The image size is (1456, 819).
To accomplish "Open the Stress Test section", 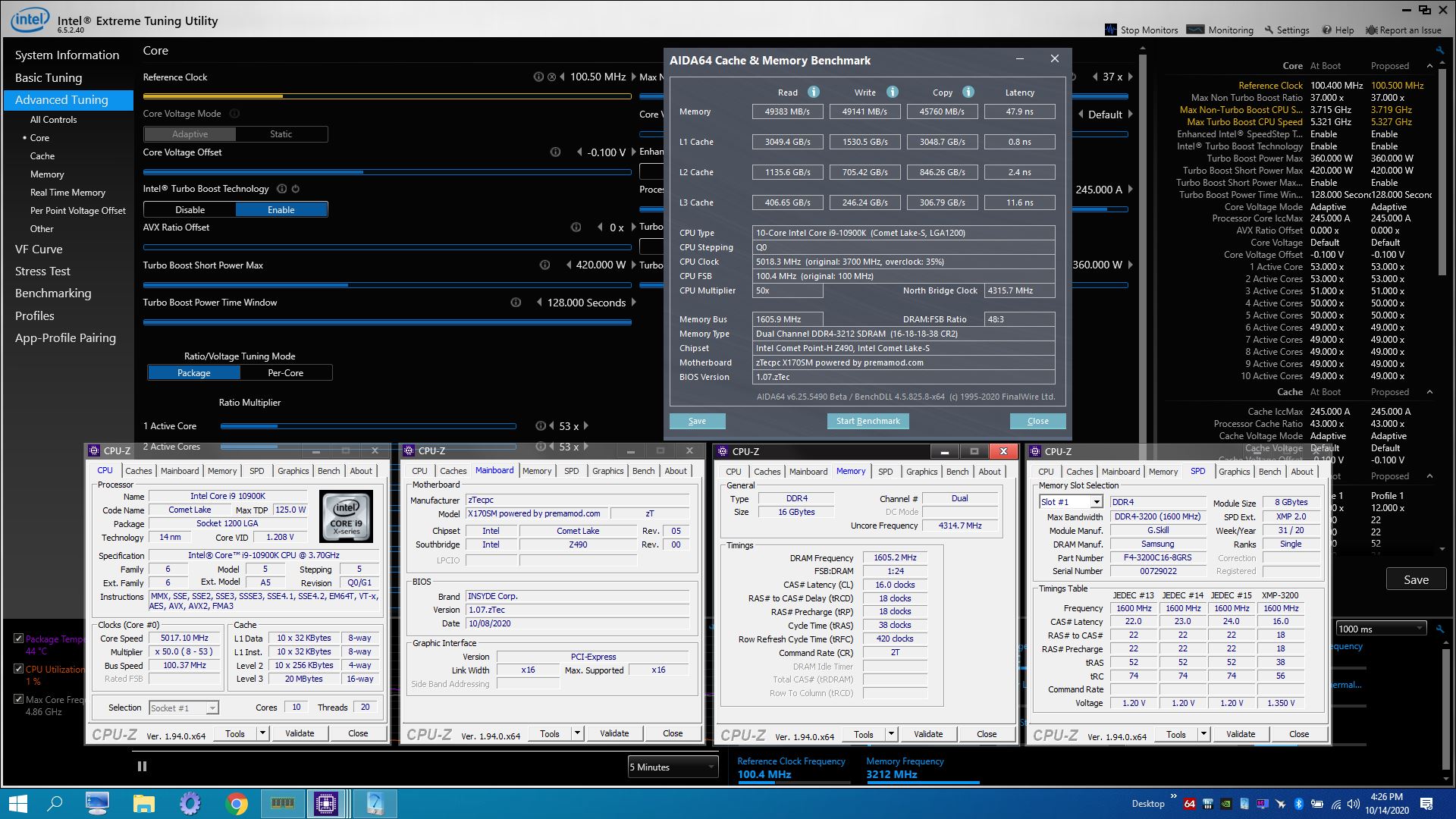I will (42, 271).
